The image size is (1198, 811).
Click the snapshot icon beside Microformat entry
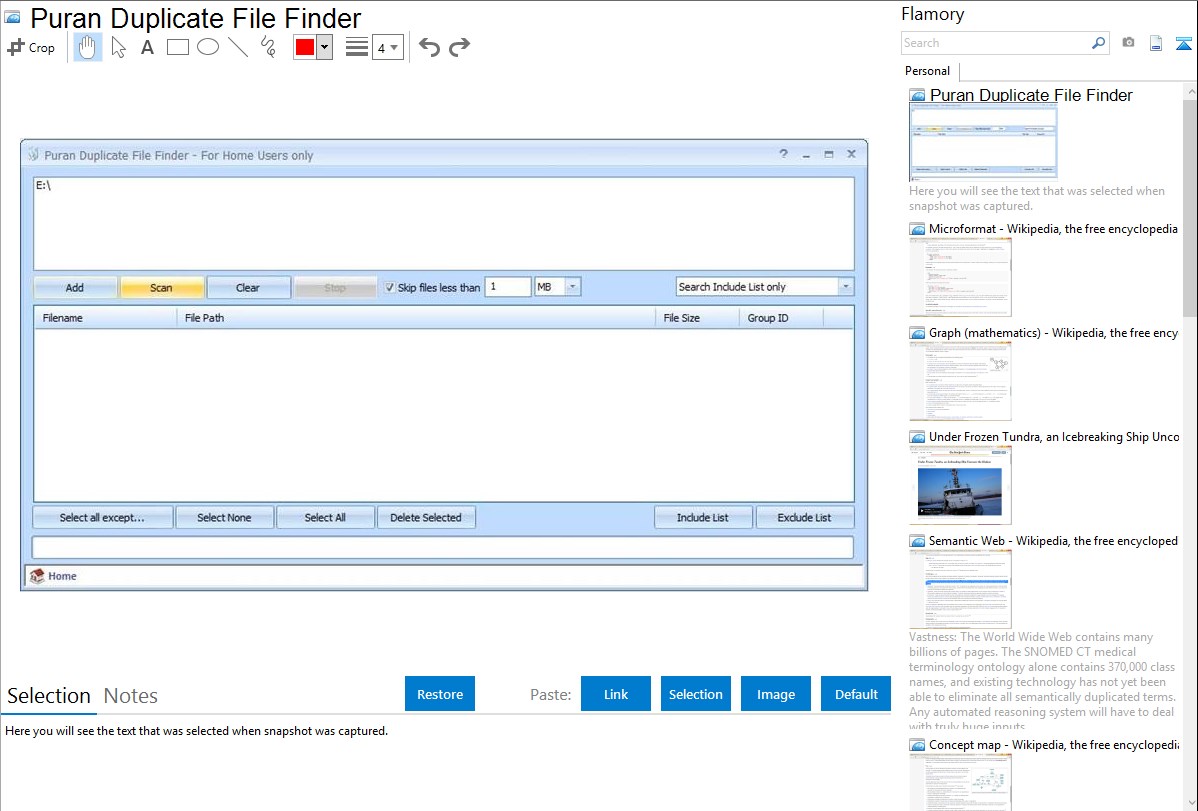[917, 229]
